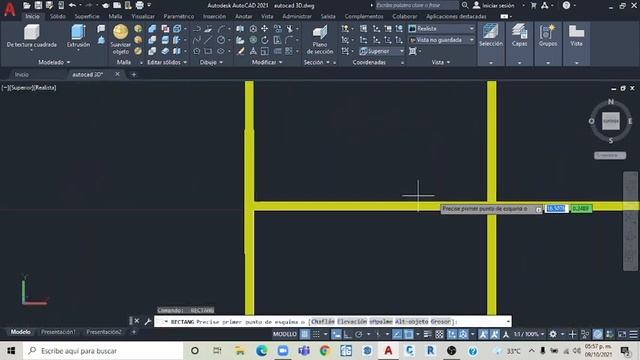Image resolution: width=640 pixels, height=360 pixels.
Task: Open the Selección panel button
Action: click(x=491, y=44)
